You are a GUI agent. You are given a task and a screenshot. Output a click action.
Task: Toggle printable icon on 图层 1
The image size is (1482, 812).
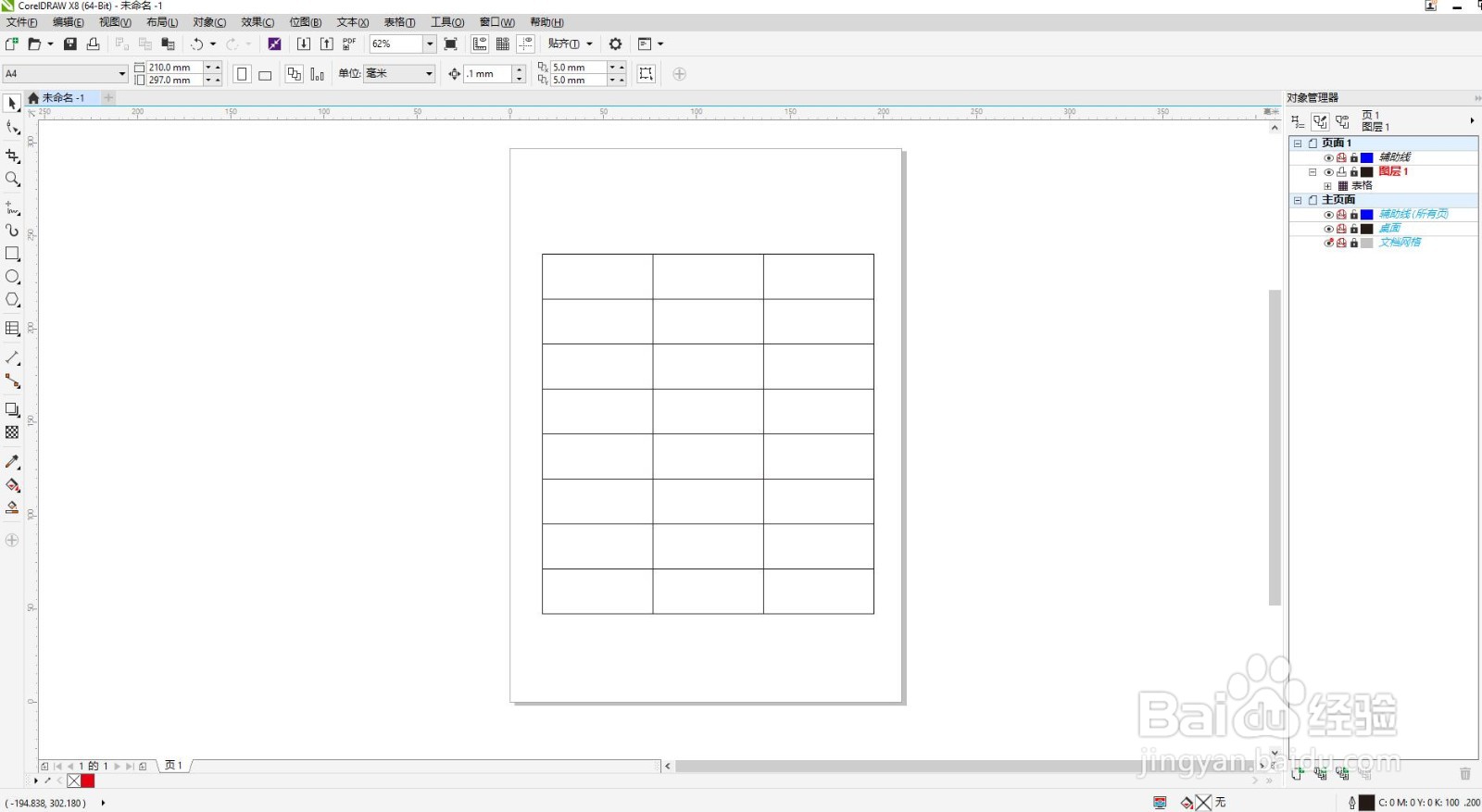coord(1341,171)
